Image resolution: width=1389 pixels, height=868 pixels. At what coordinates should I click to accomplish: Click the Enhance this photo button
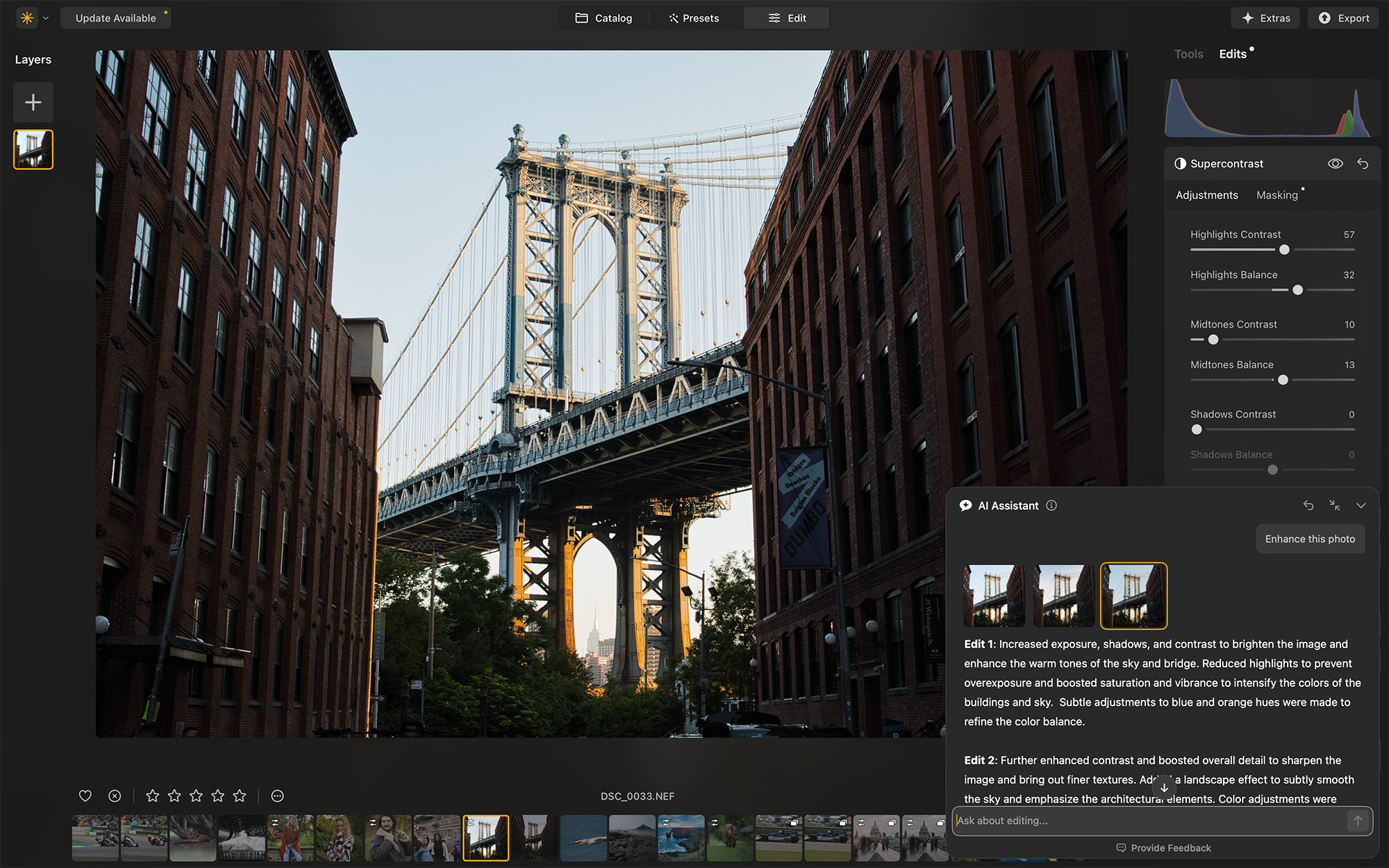point(1310,539)
